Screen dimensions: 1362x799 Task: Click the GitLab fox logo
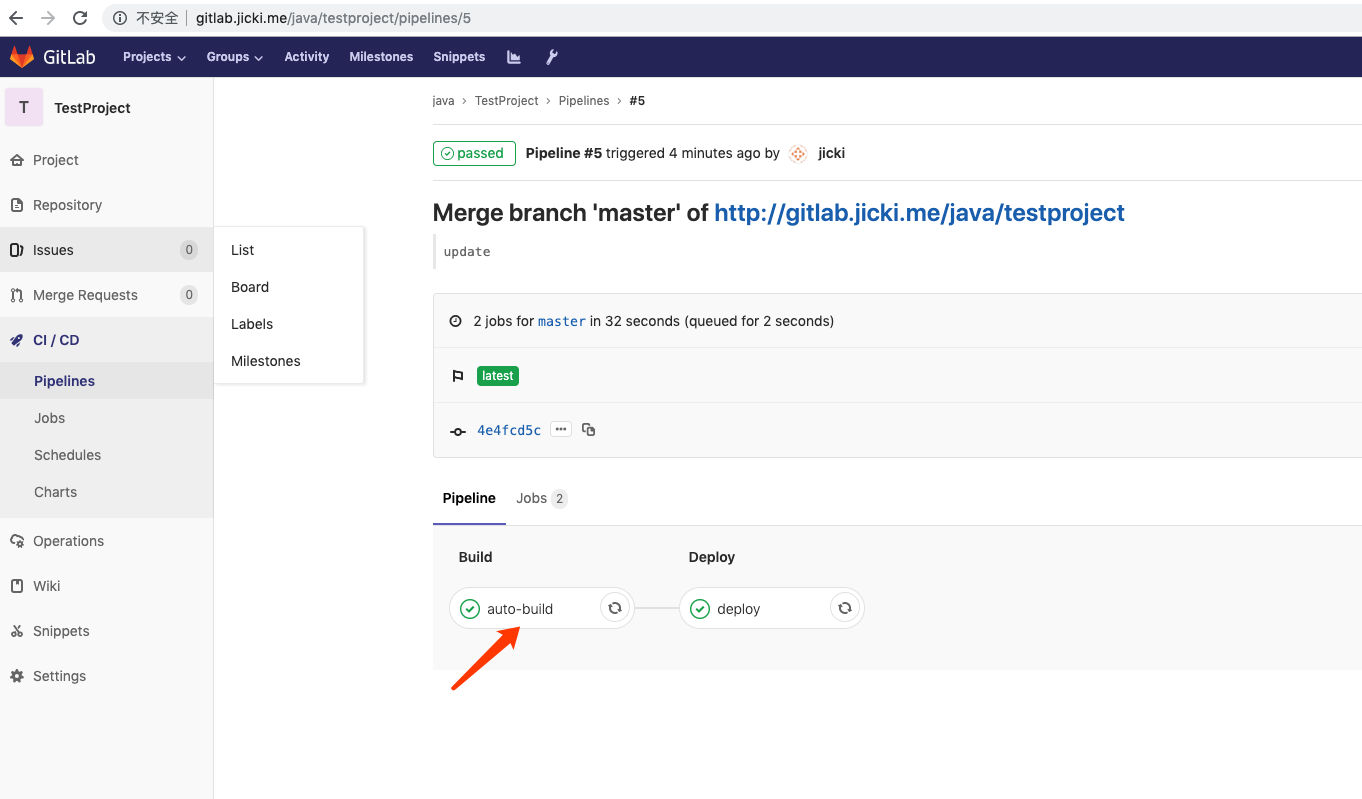click(20, 56)
